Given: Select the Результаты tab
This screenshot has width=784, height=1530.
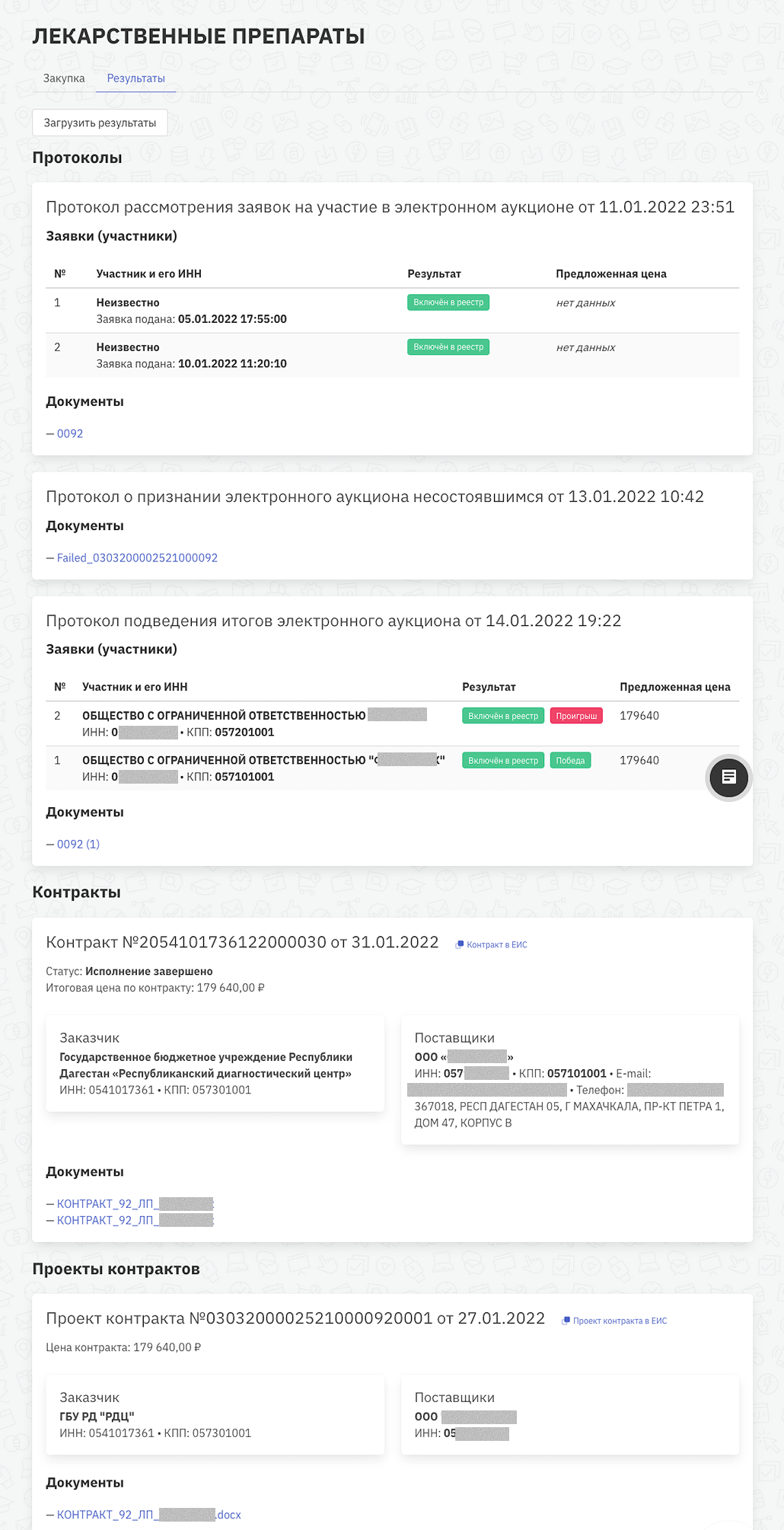Looking at the screenshot, I should pos(135,78).
